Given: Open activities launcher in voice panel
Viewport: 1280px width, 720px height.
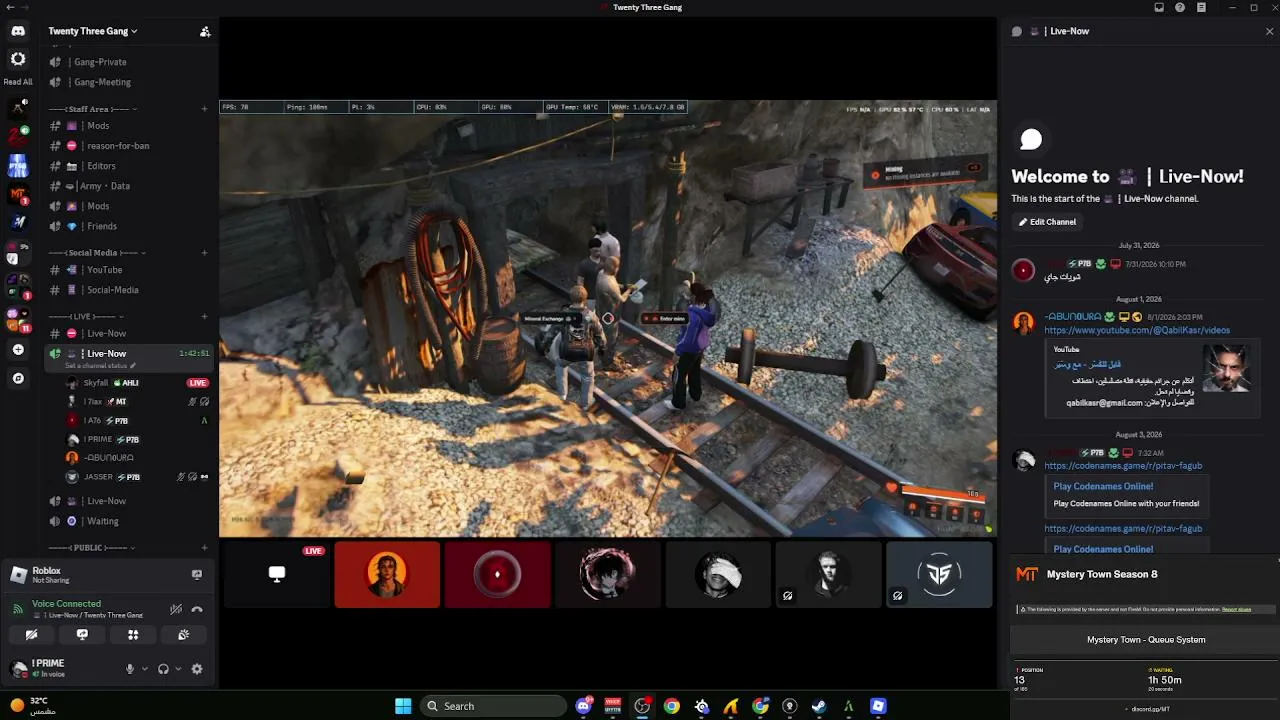Looking at the screenshot, I should 133,635.
